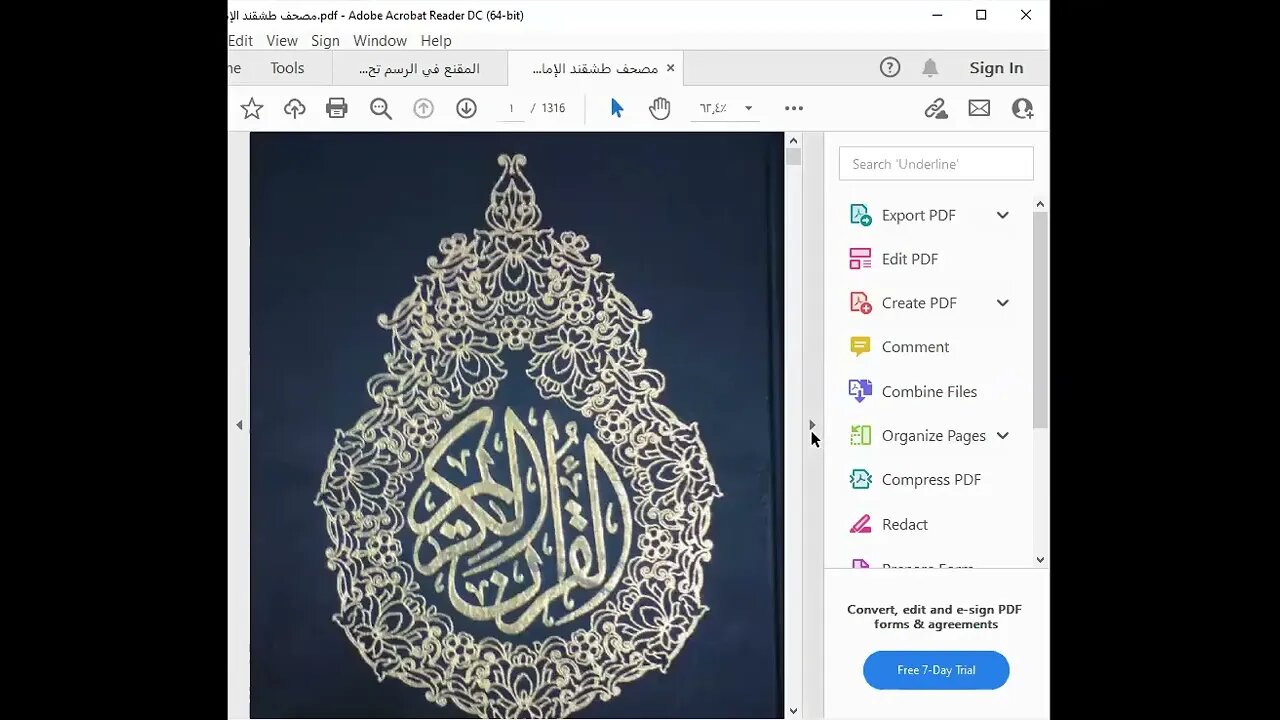Image resolution: width=1280 pixels, height=720 pixels.
Task: Activate the Hand pan tool
Action: coord(659,108)
